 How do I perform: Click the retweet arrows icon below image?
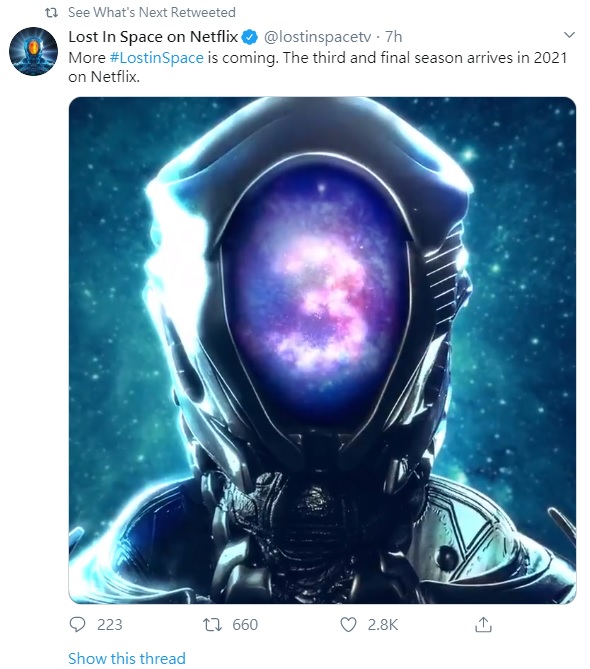(x=212, y=625)
